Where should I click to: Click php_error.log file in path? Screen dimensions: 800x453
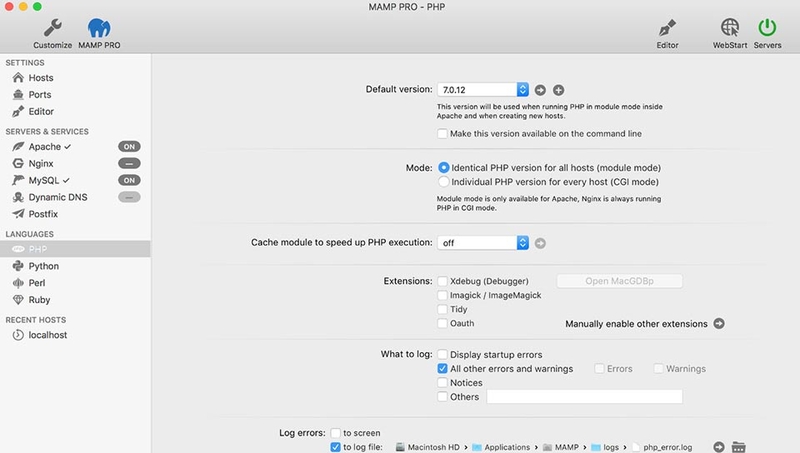pos(662,447)
